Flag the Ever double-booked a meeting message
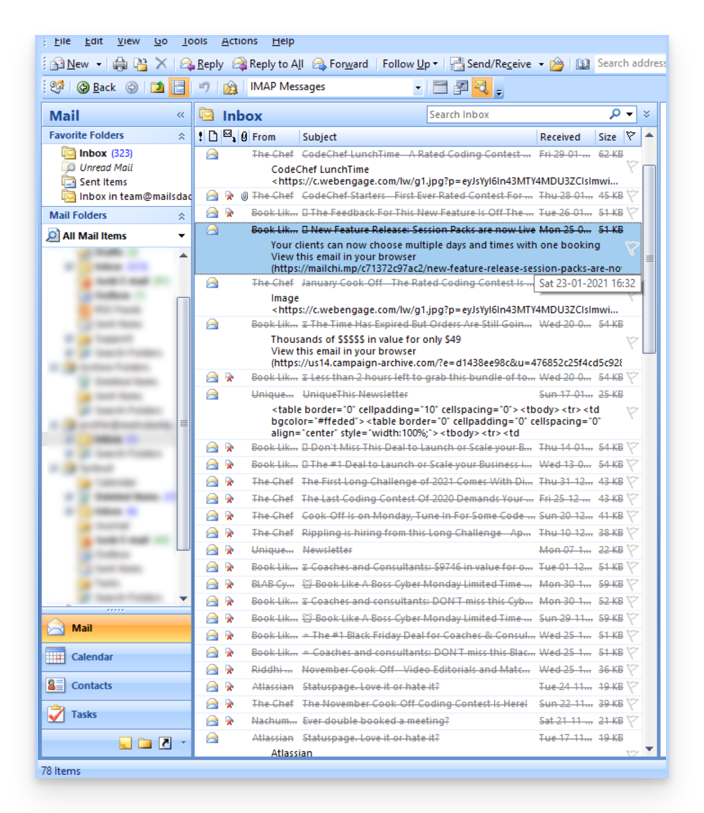 [632, 721]
